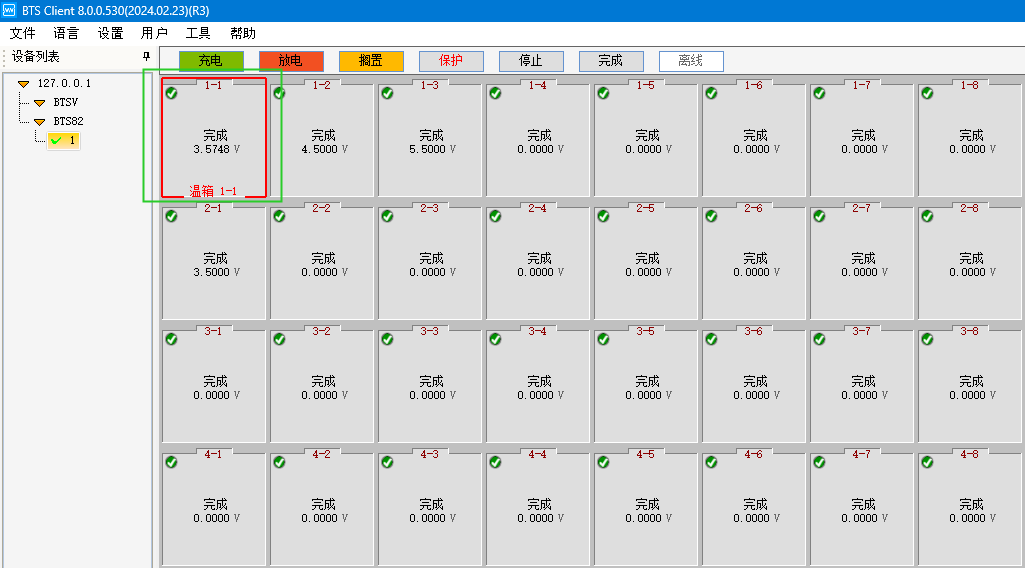This screenshot has width=1025, height=568.
Task: Click the 127.0.0.1 host label
Action: 64,84
